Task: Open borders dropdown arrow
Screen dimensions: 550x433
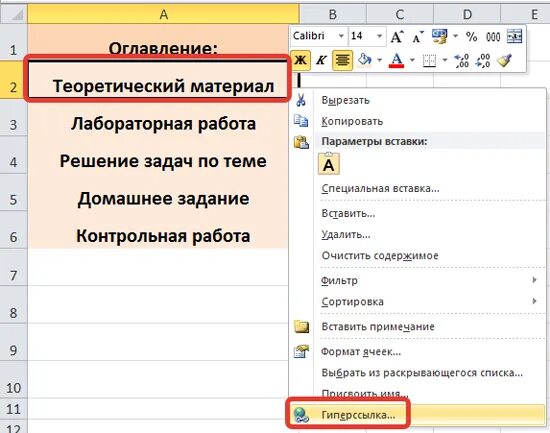Action: pyautogui.click(x=445, y=60)
